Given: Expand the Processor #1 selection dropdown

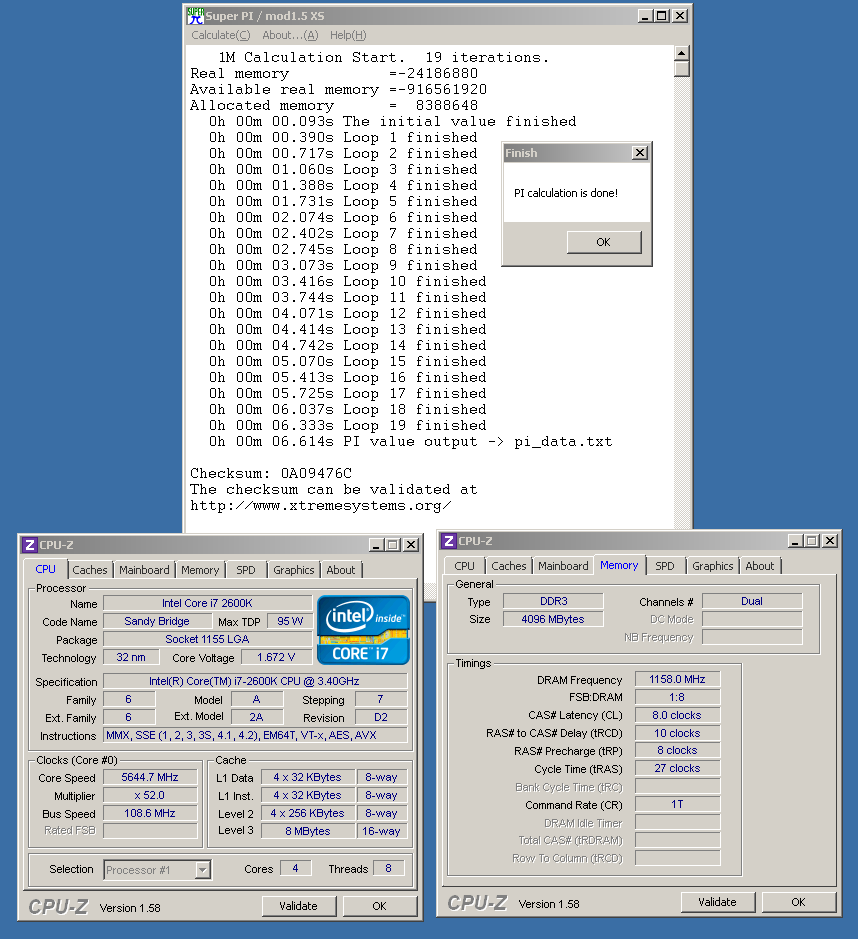Looking at the screenshot, I should 203,870.
